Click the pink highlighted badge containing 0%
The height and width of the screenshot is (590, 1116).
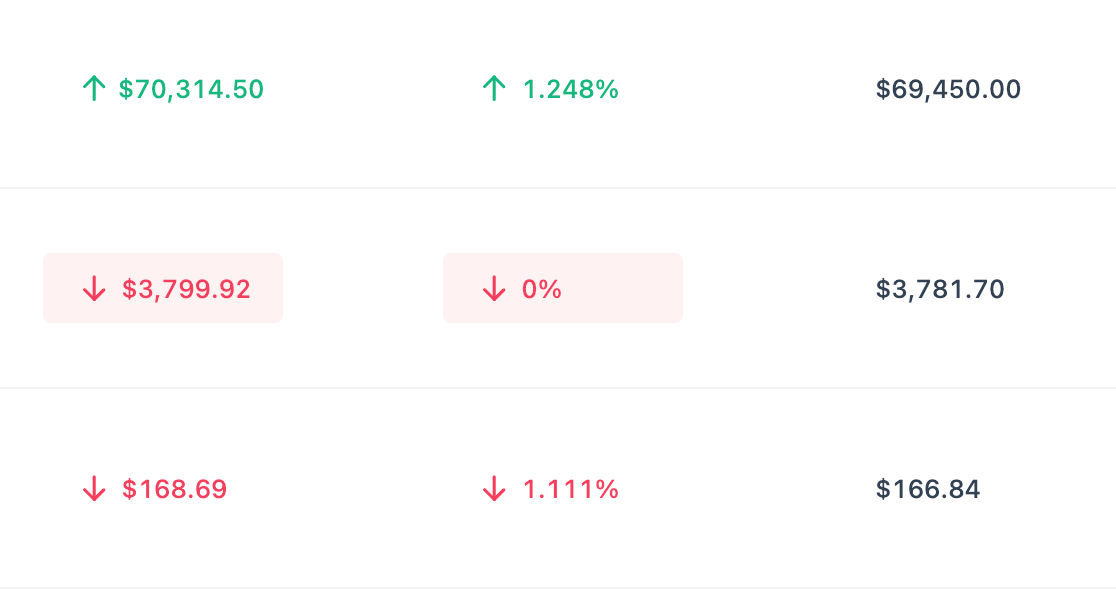pyautogui.click(x=563, y=288)
